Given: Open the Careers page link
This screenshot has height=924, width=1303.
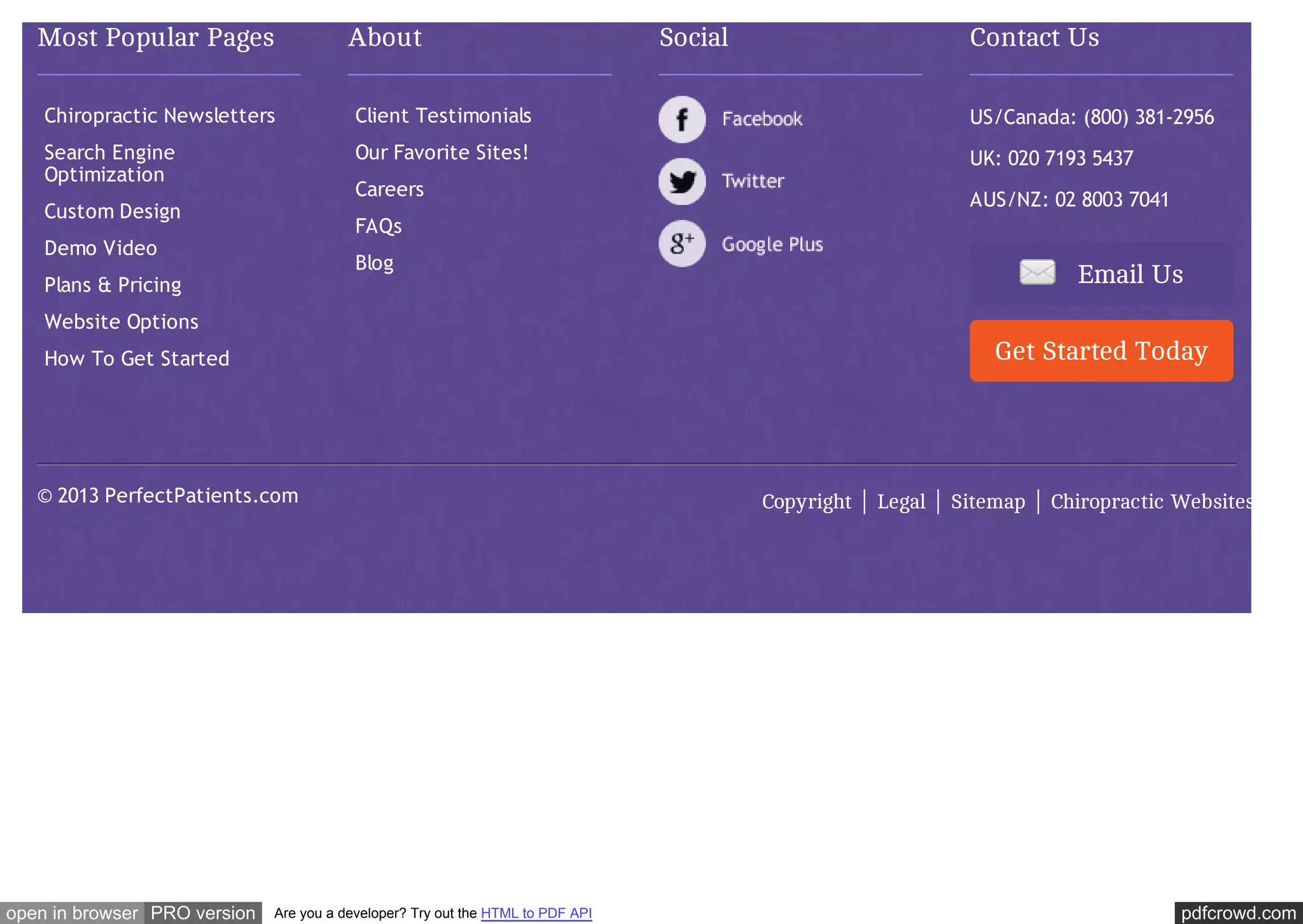Looking at the screenshot, I should 389,190.
